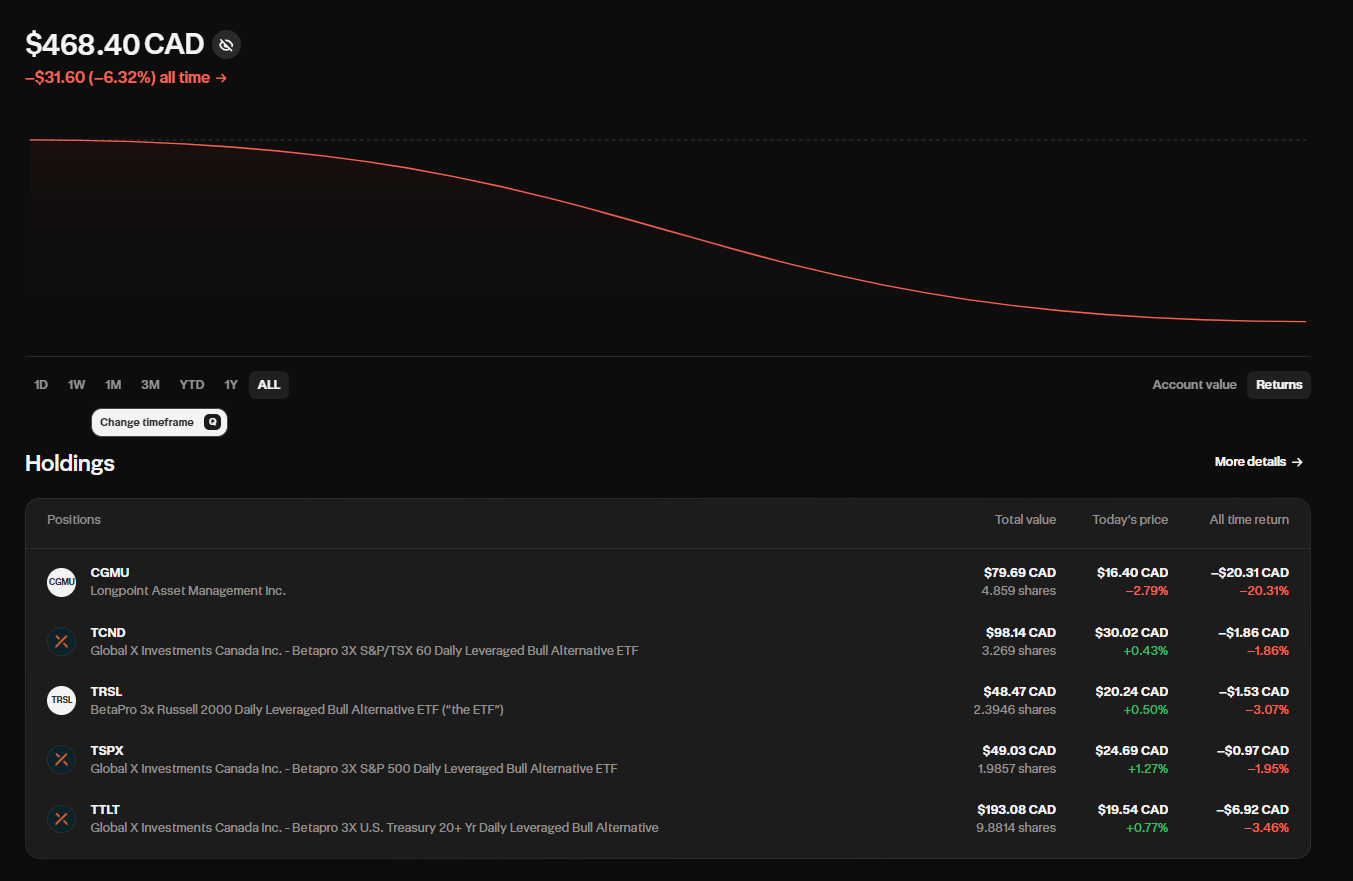Choose the ALL timeframe
Image resolution: width=1353 pixels, height=881 pixels.
coord(268,385)
